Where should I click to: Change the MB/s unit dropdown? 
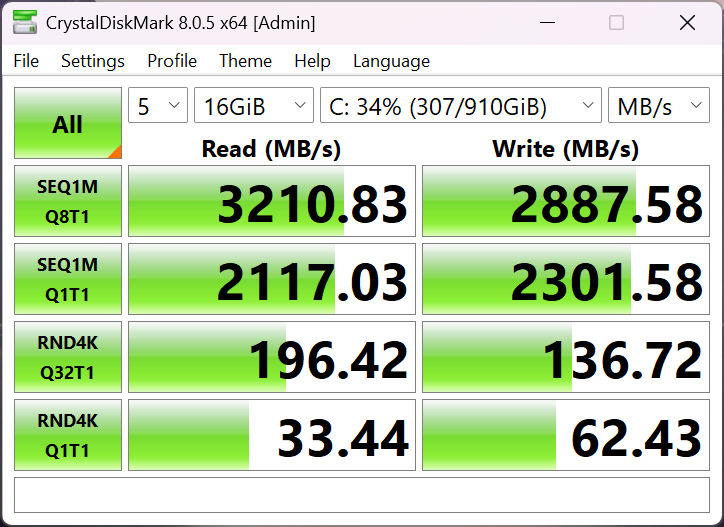coord(659,105)
